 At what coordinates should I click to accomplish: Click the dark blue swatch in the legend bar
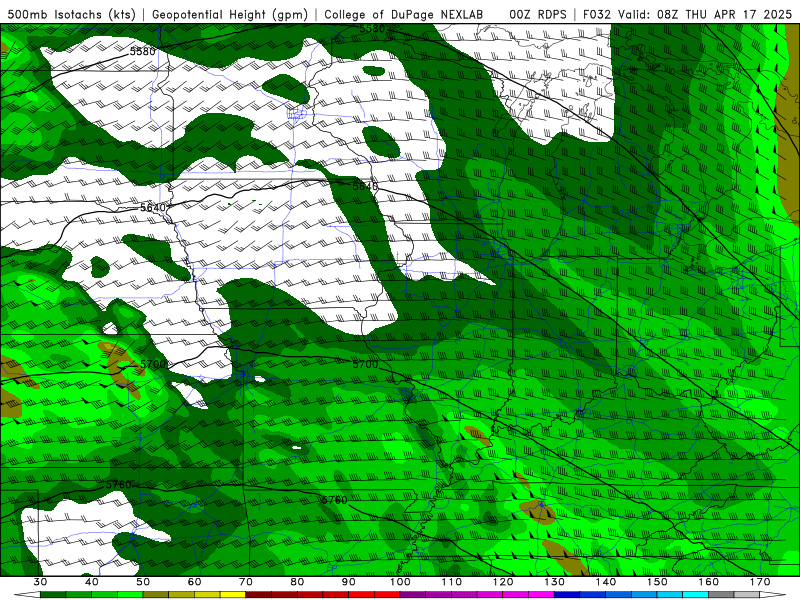point(567,594)
